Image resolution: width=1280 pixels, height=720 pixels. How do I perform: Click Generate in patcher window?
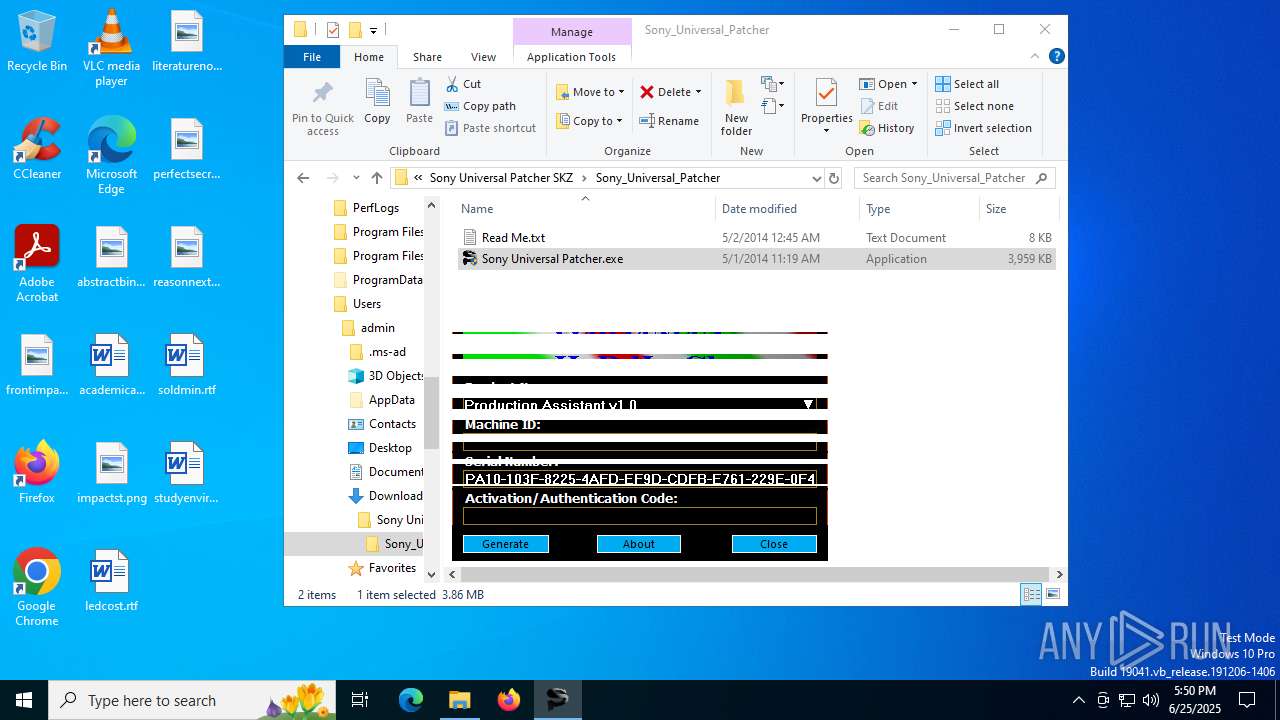click(506, 544)
